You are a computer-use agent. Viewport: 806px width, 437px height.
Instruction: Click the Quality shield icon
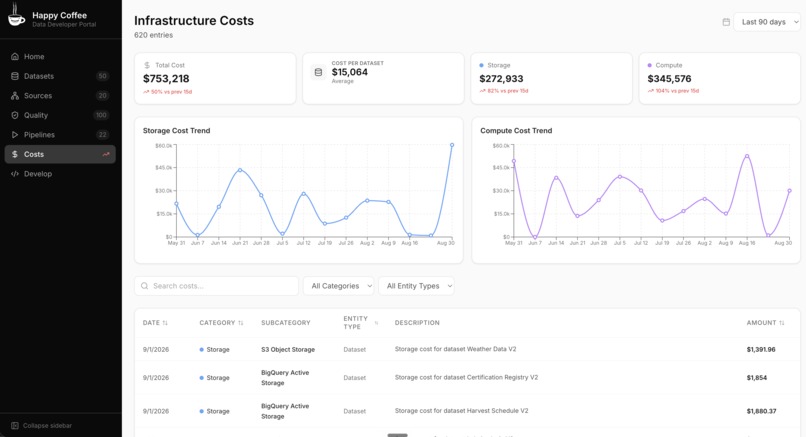(15, 115)
